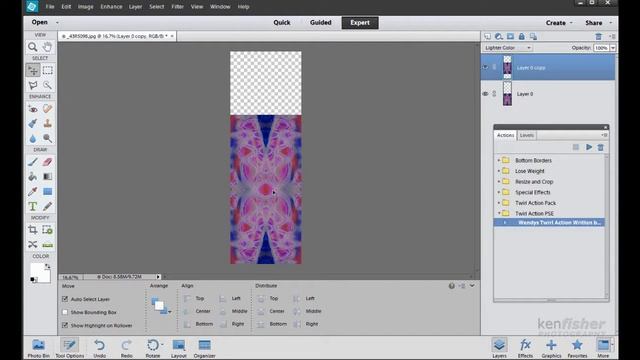Viewport: 640px width, 360px height.
Task: Hide the Layer 0 layer
Action: [485, 94]
